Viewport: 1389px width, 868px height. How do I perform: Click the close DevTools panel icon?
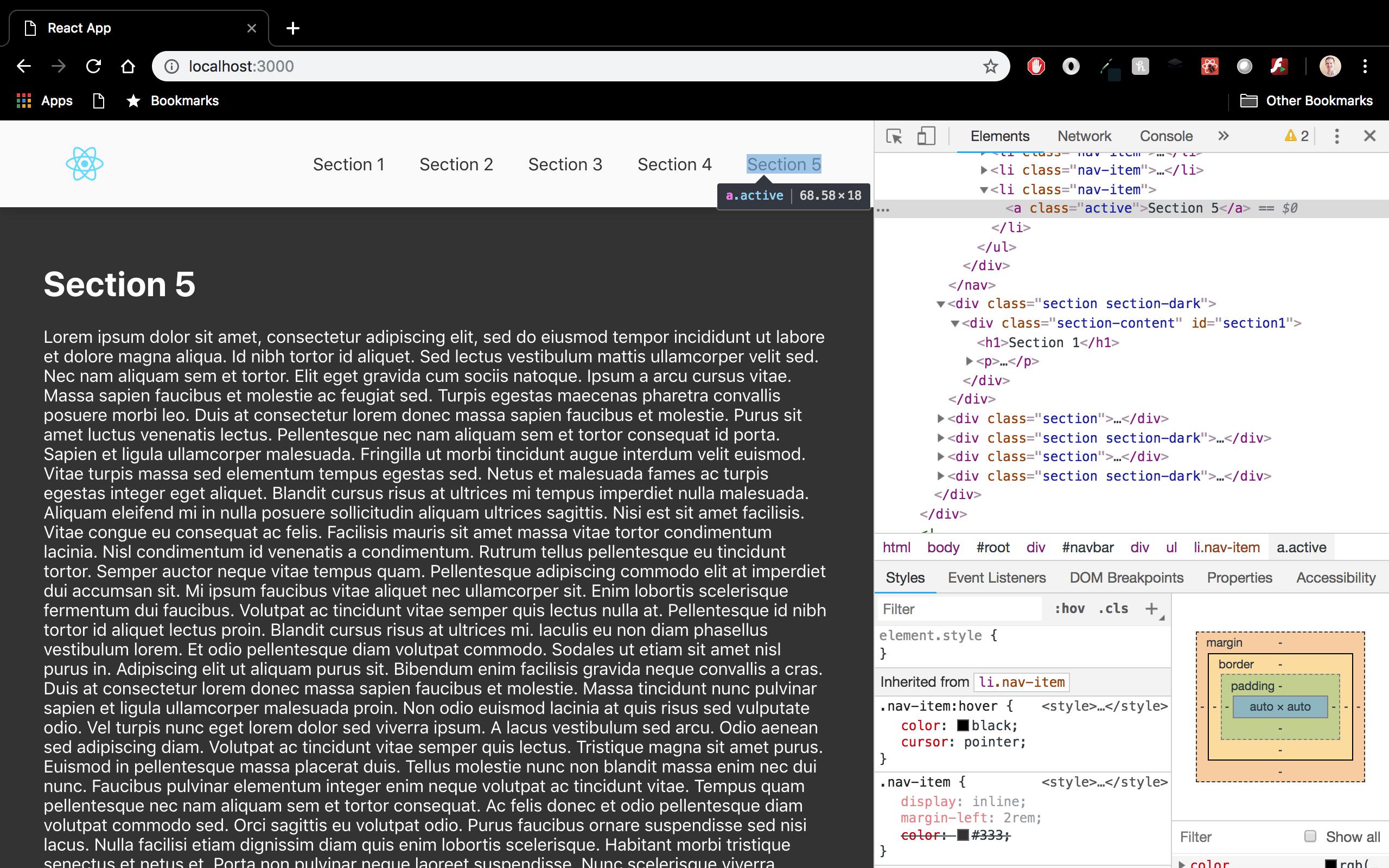[1370, 135]
